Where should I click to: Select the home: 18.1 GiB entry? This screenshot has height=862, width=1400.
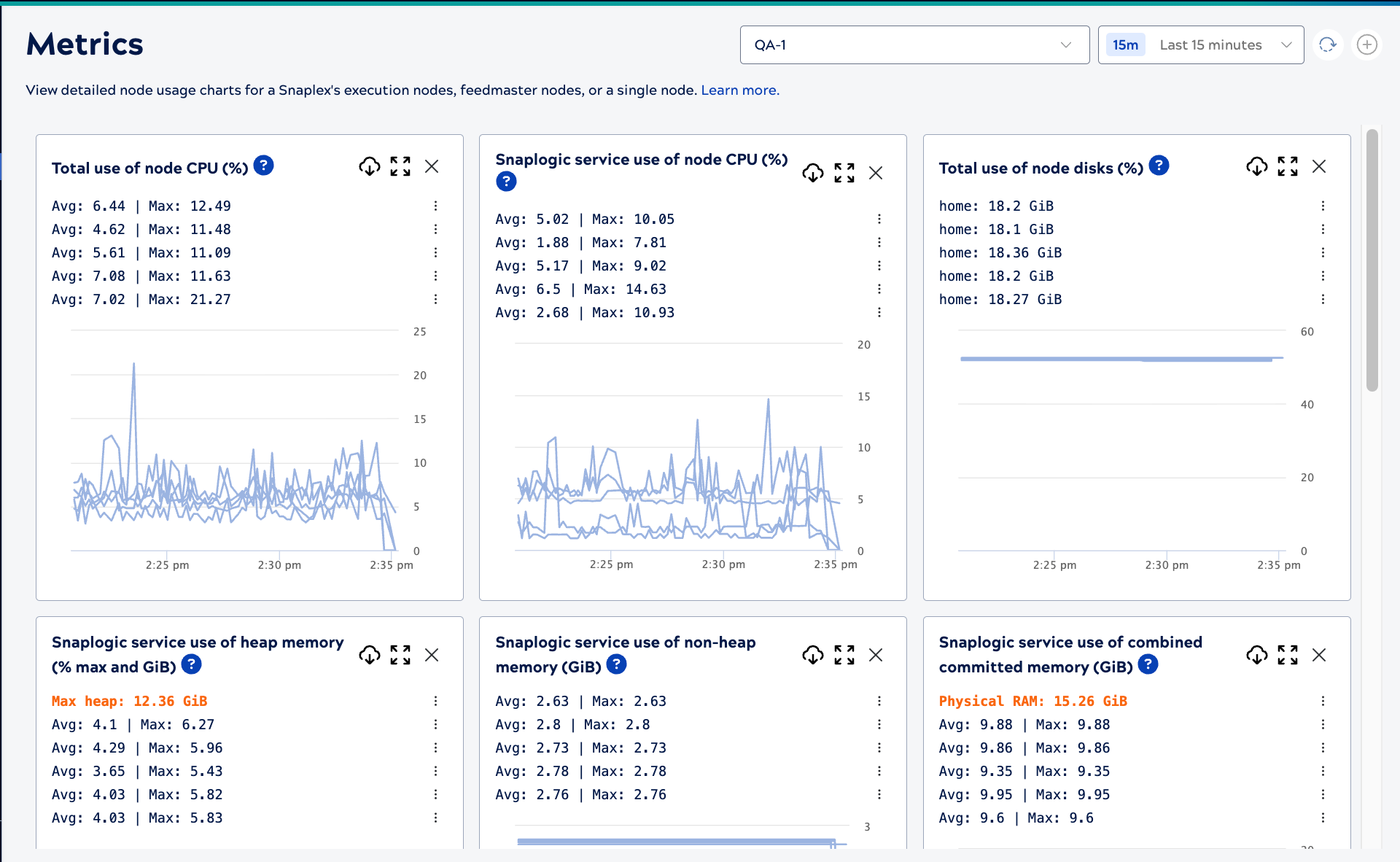click(996, 229)
